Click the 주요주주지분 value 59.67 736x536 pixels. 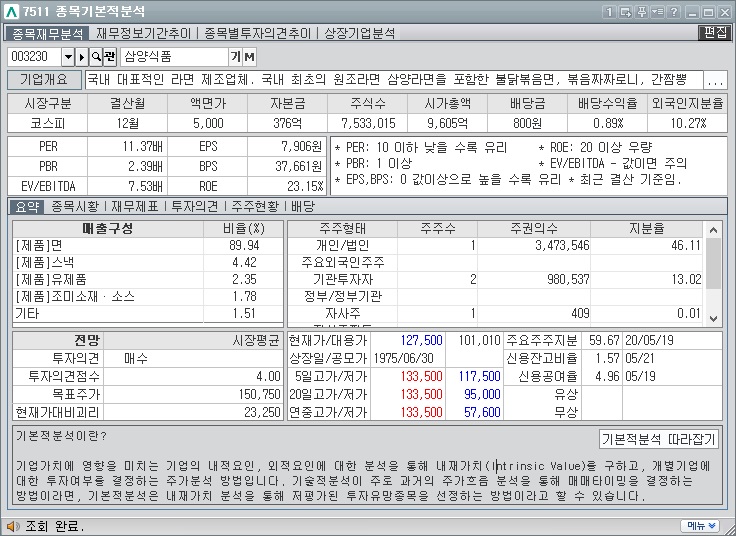[604, 341]
